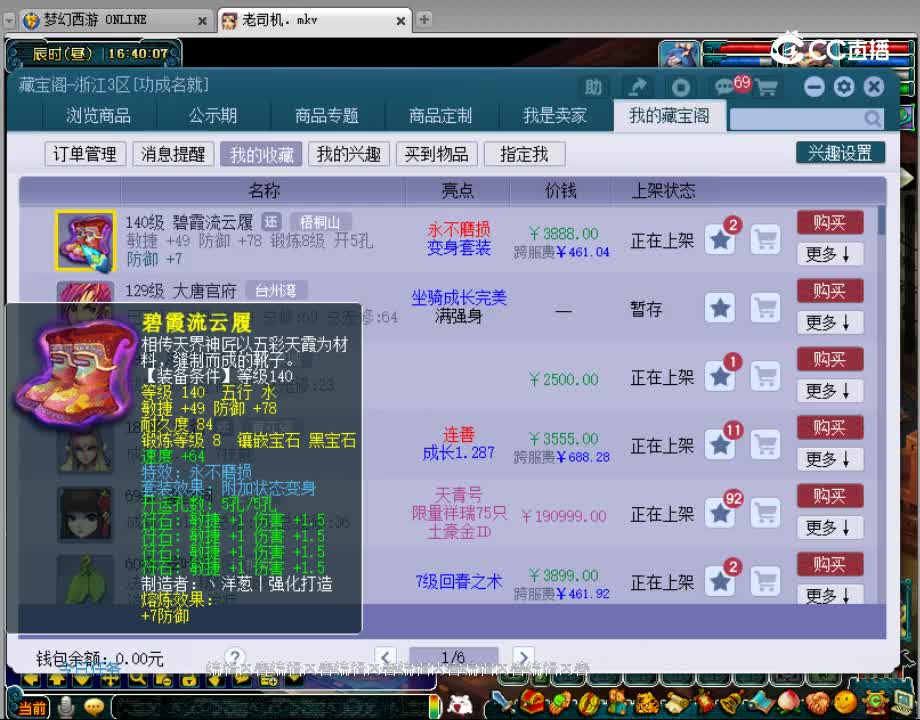920x720 pixels.
Task: Click the 碧霞流云履 boots thumbnail
Action: pyautogui.click(x=85, y=241)
